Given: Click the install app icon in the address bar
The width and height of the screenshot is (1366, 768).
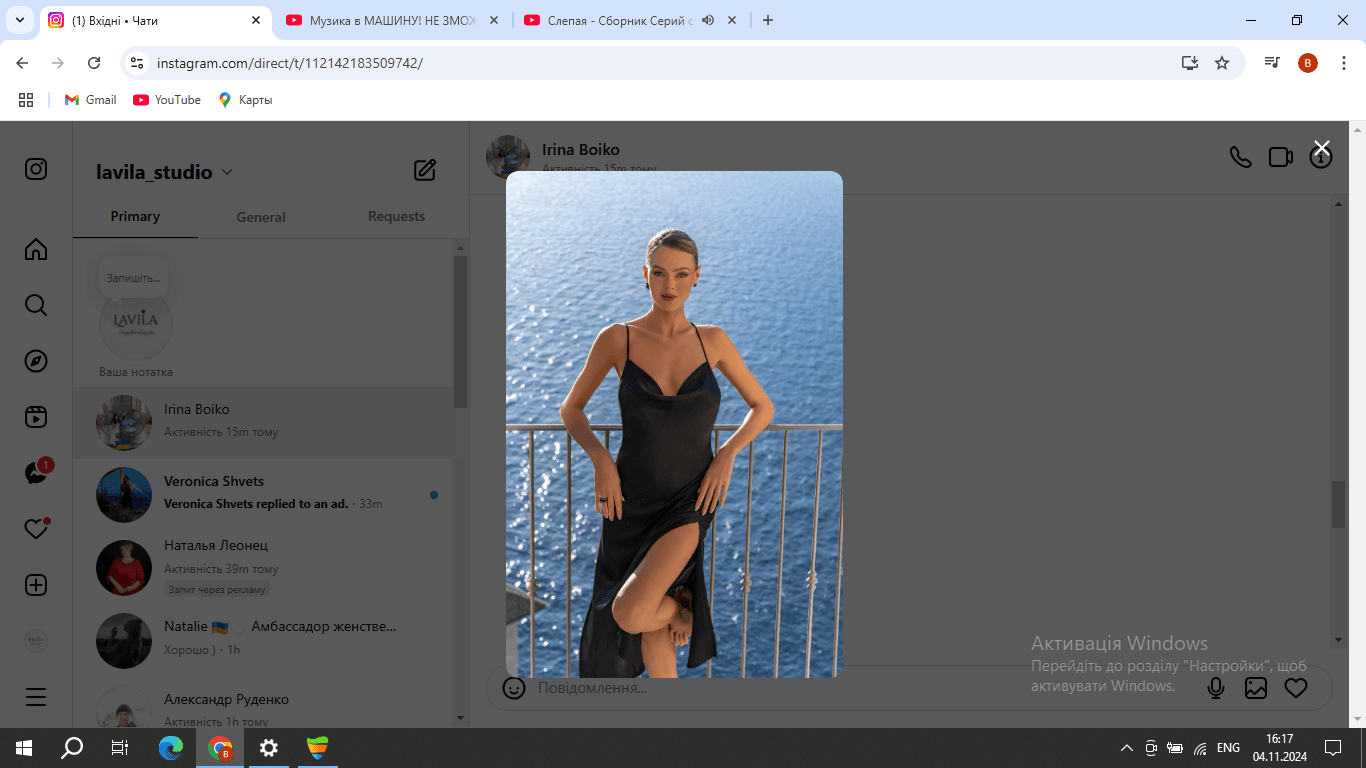Looking at the screenshot, I should pyautogui.click(x=1189, y=63).
